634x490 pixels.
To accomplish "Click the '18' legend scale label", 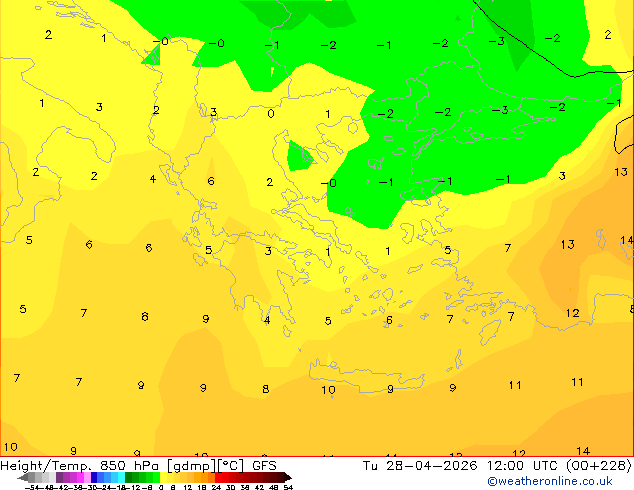I will click(202, 488).
